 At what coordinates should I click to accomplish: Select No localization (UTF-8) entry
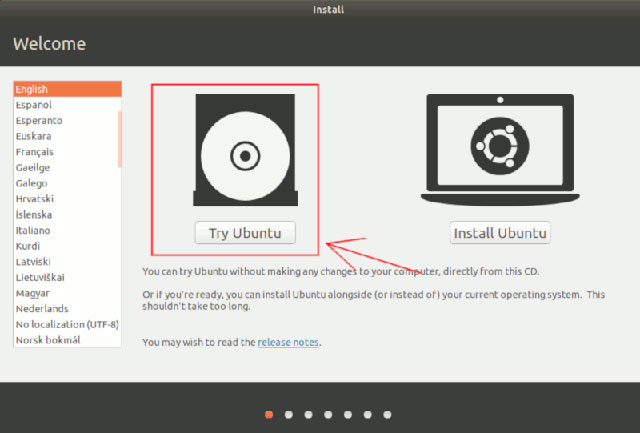[x=68, y=324]
